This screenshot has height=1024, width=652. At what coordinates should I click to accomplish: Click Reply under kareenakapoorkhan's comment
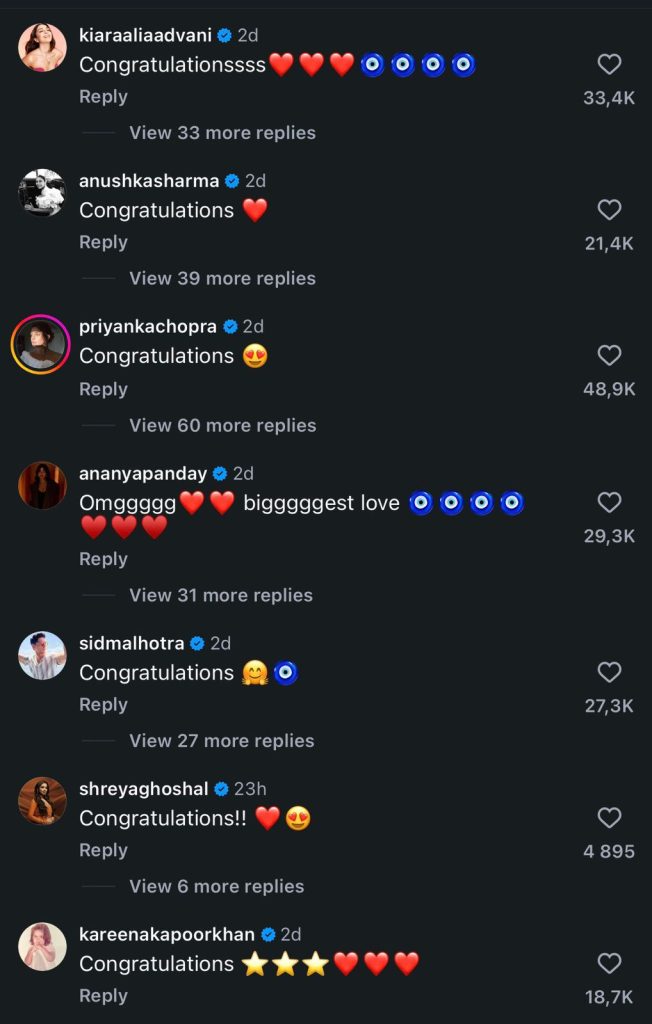pos(103,995)
